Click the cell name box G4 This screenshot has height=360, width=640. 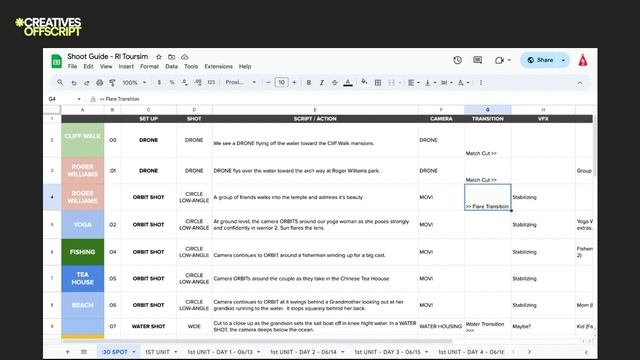[x=63, y=99]
